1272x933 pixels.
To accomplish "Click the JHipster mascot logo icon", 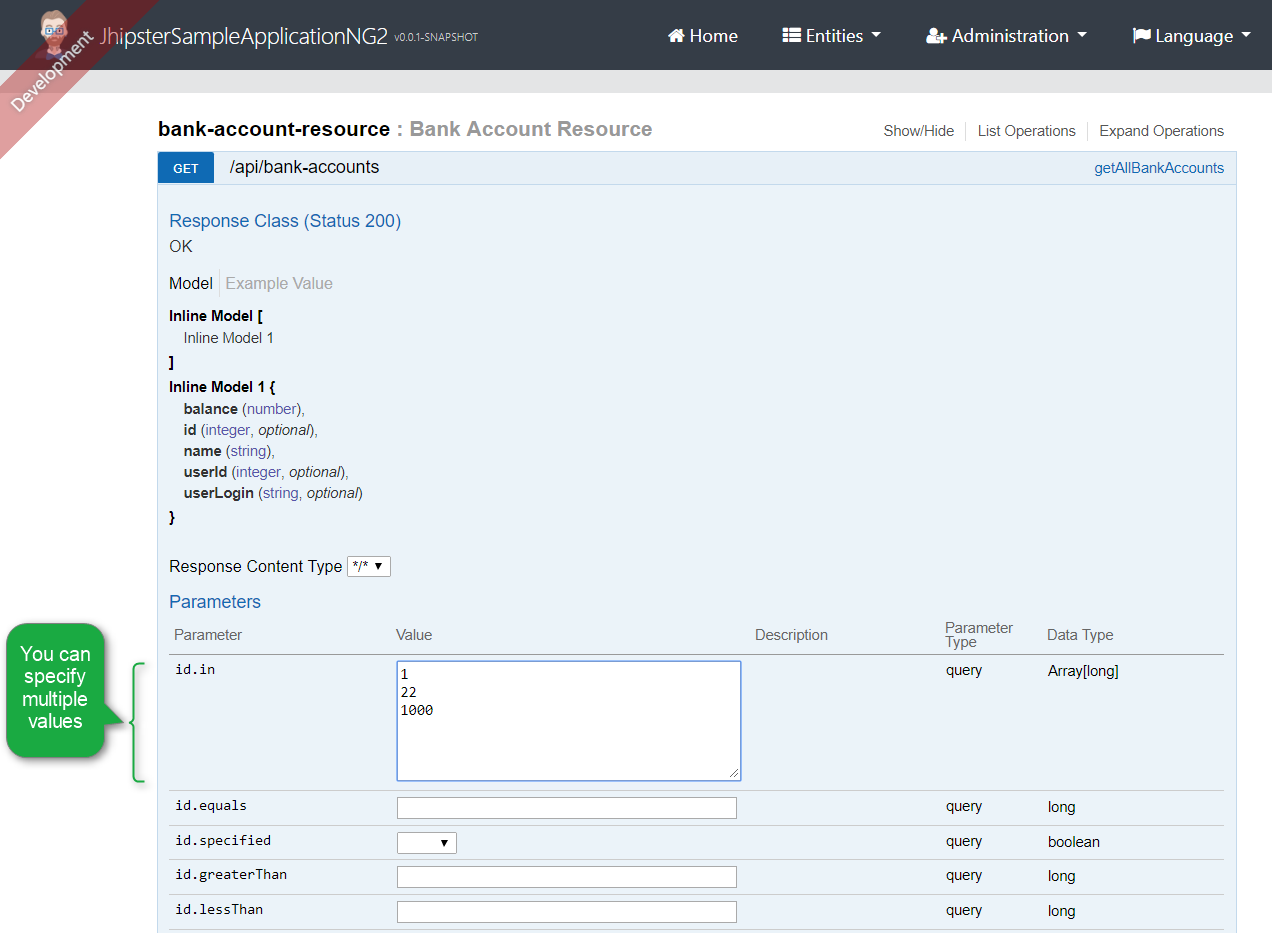I will click(56, 36).
